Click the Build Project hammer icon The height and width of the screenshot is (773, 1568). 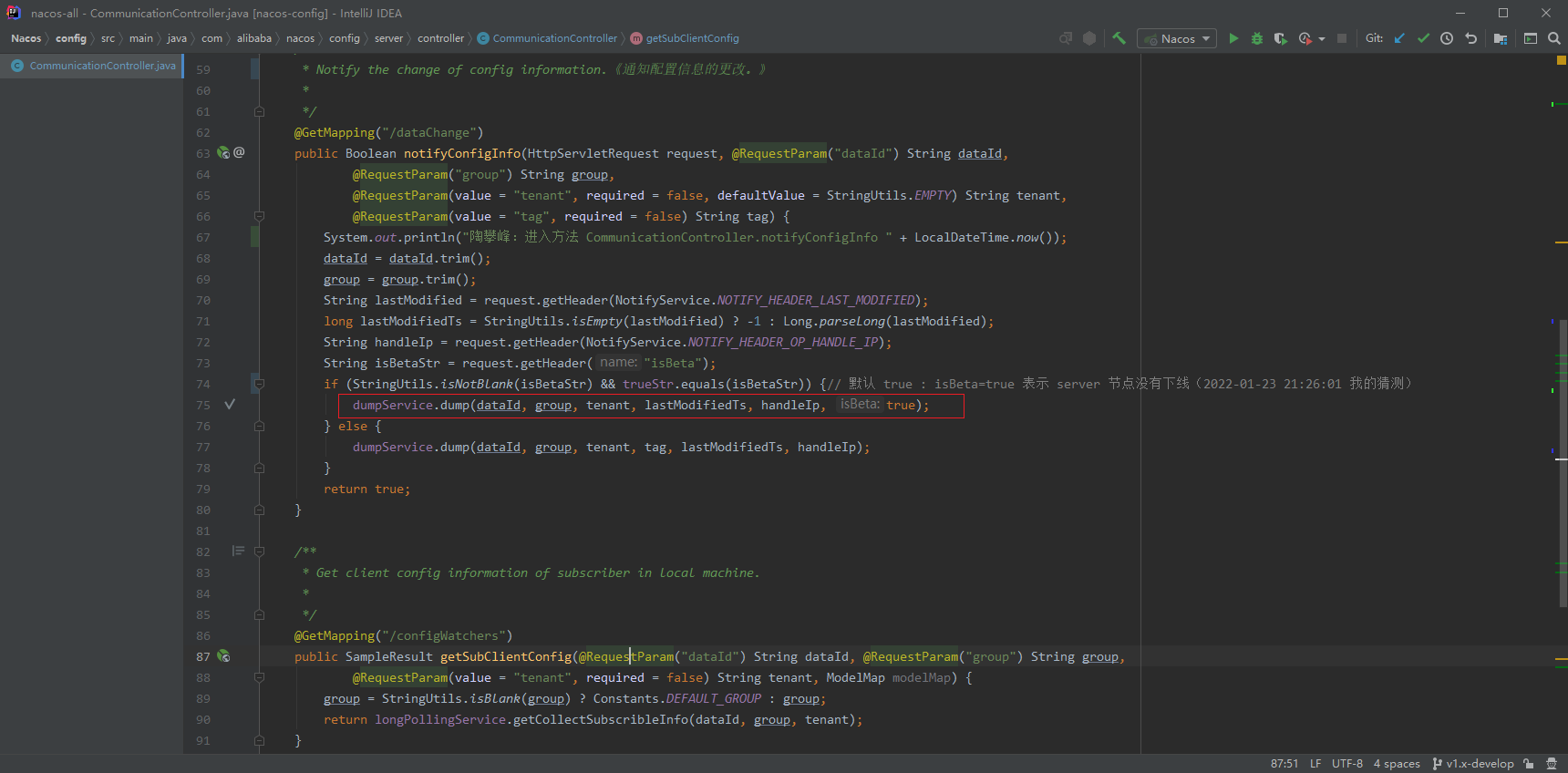(1119, 38)
